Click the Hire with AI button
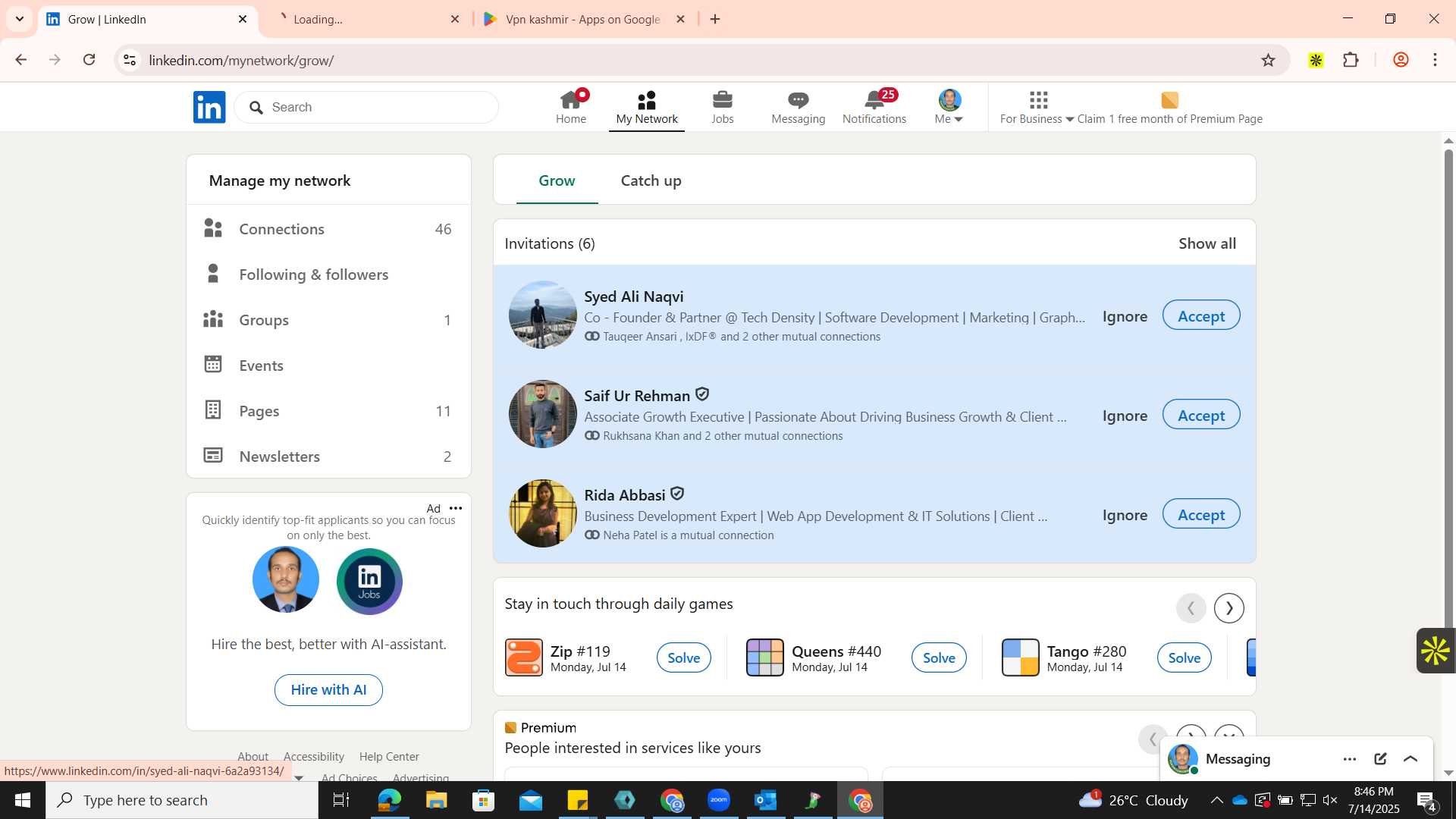This screenshot has height=819, width=1456. click(x=328, y=690)
